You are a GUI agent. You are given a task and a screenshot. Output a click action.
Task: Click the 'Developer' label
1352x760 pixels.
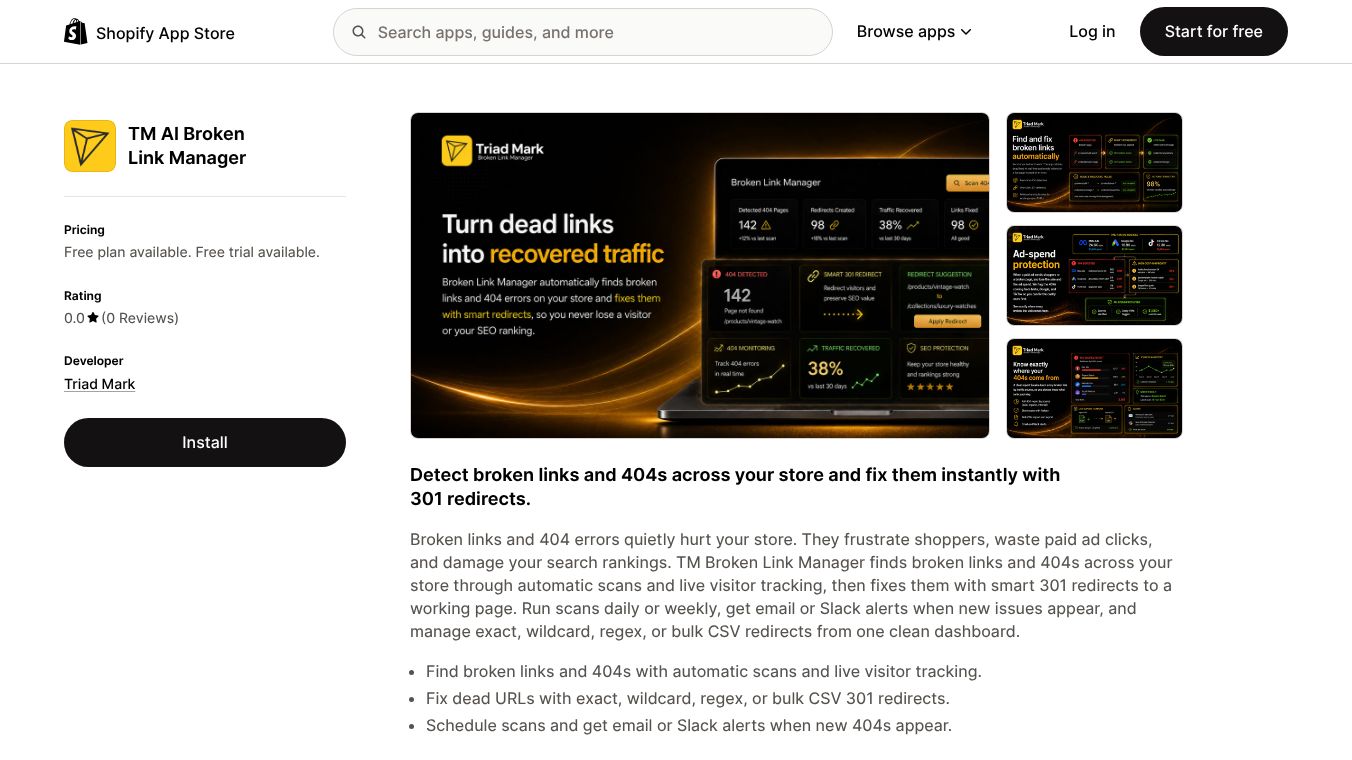tap(94, 361)
